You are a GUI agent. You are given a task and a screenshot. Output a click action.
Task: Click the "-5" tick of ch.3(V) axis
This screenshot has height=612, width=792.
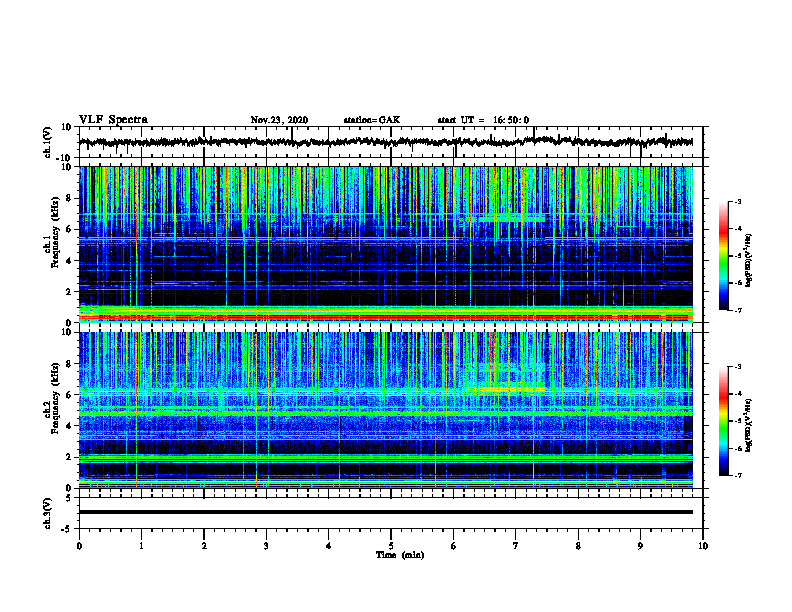pos(67,529)
